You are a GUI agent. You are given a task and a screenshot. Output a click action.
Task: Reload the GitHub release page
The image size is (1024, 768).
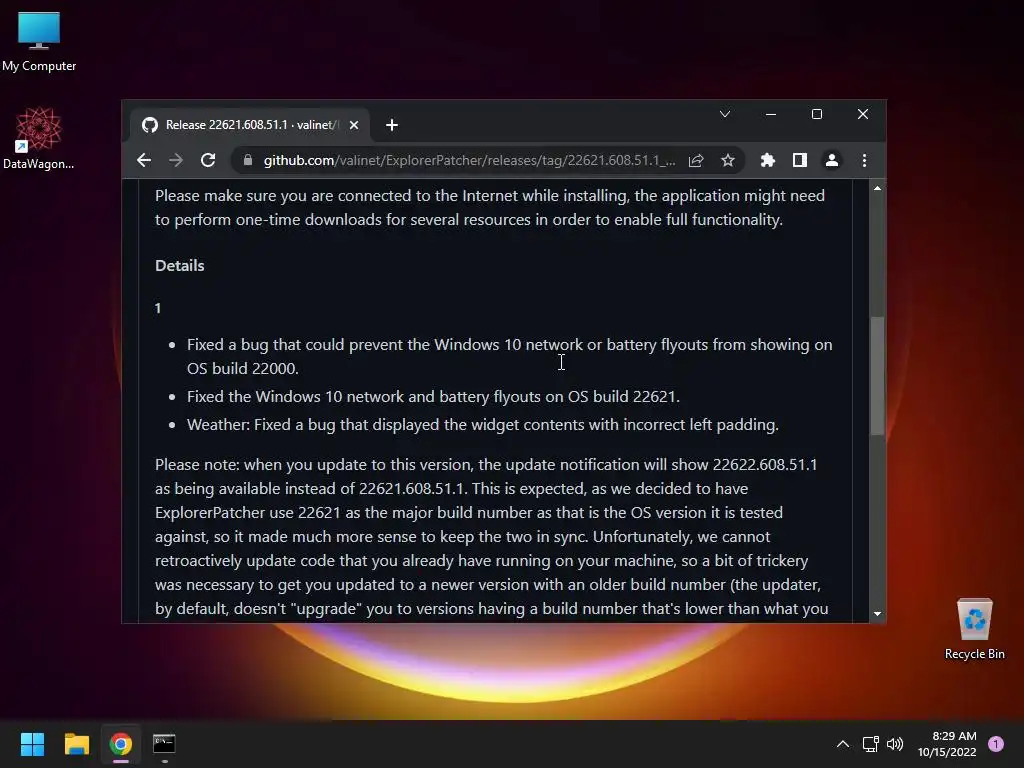(208, 160)
